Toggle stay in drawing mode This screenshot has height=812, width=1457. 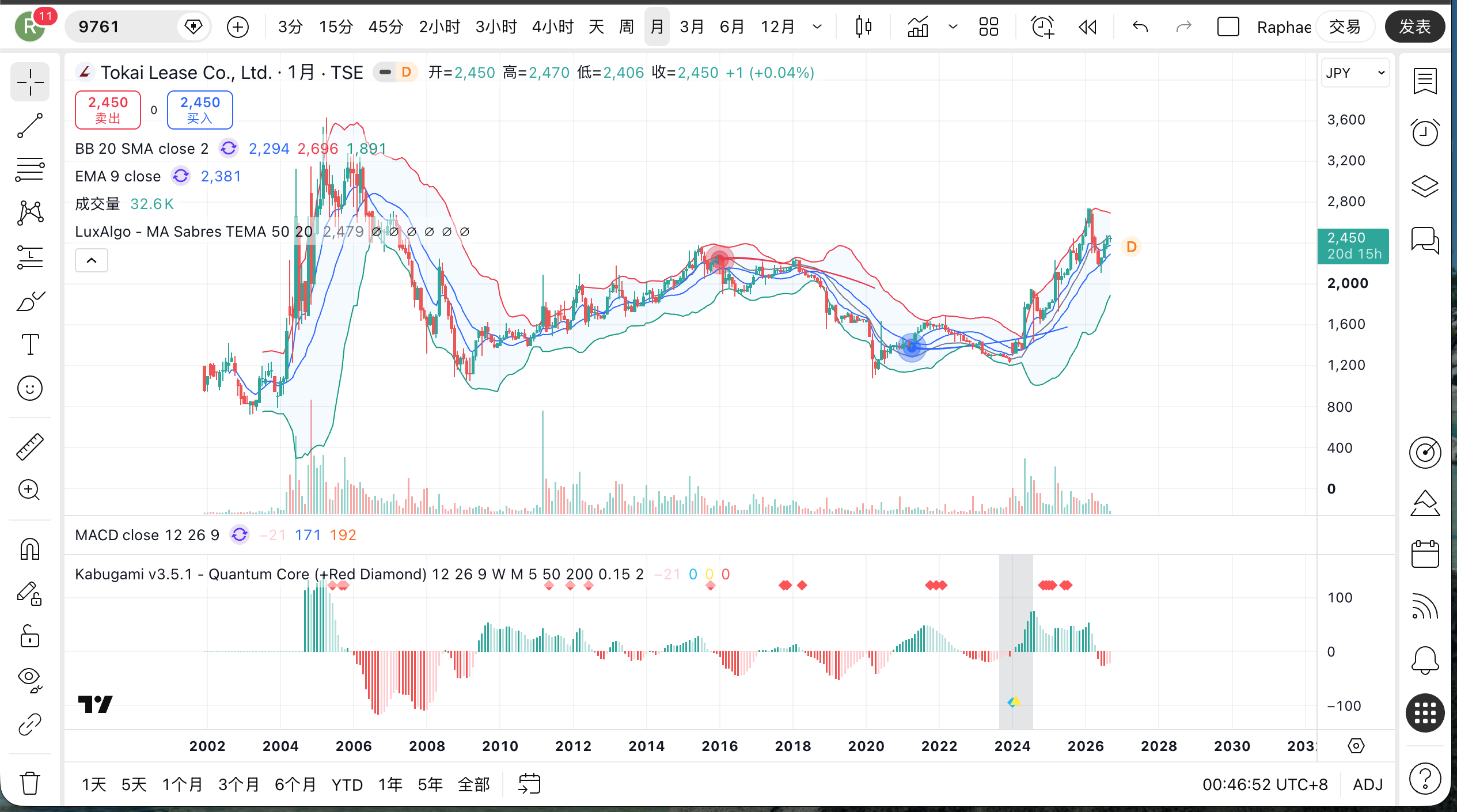(30, 593)
